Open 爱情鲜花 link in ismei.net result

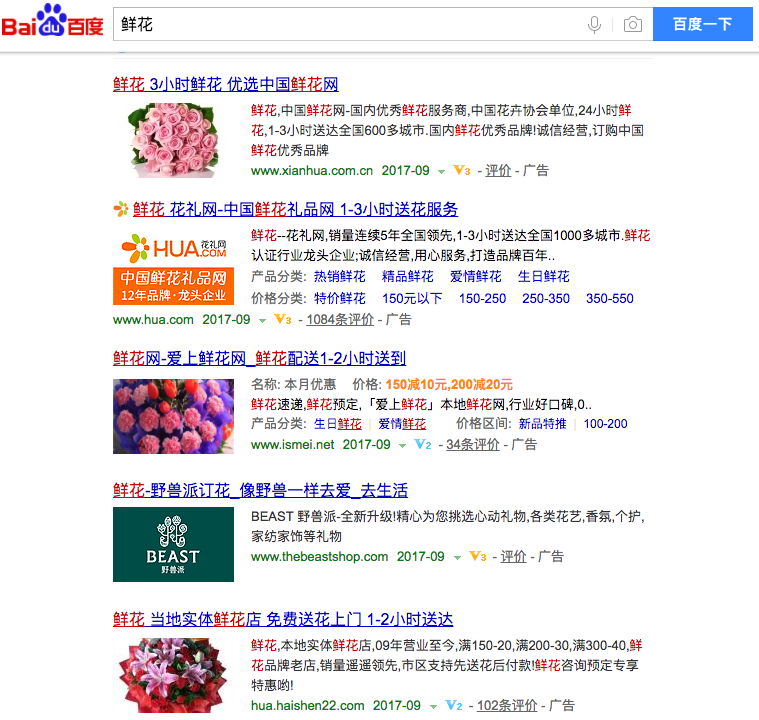402,424
